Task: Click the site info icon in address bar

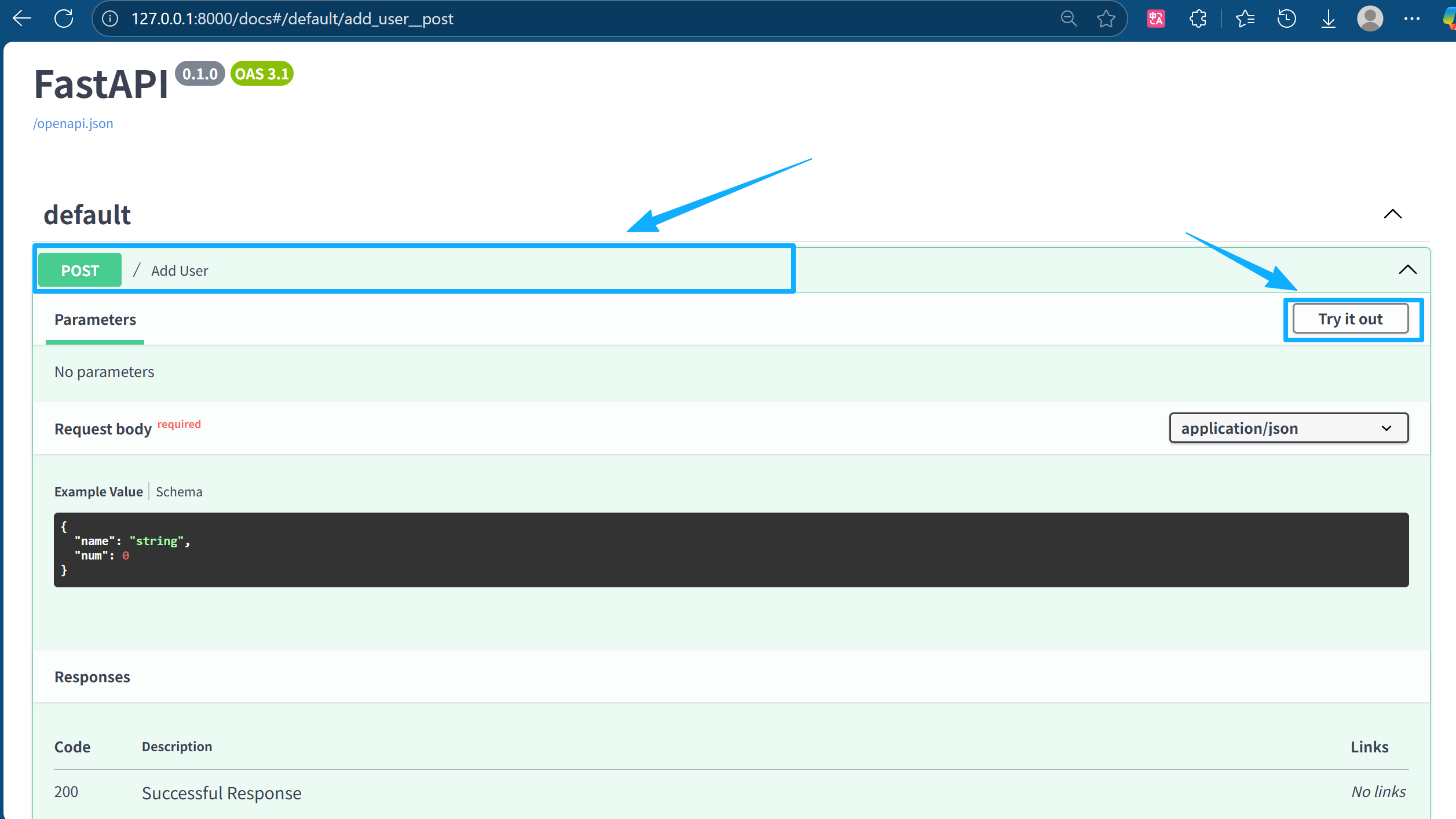Action: click(x=109, y=18)
